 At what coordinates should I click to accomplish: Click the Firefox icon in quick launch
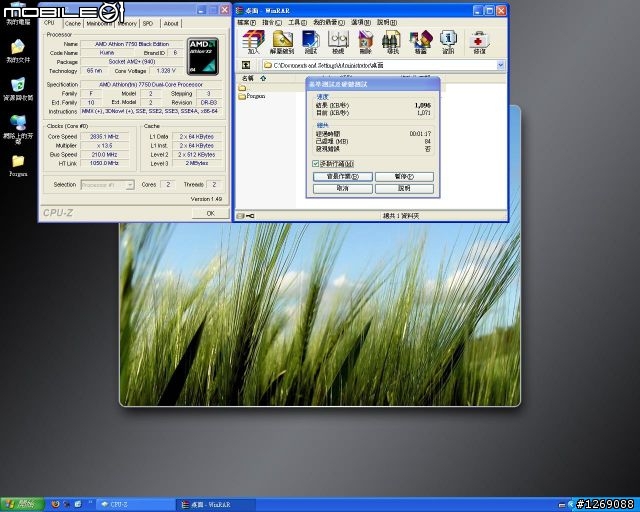pos(56,505)
